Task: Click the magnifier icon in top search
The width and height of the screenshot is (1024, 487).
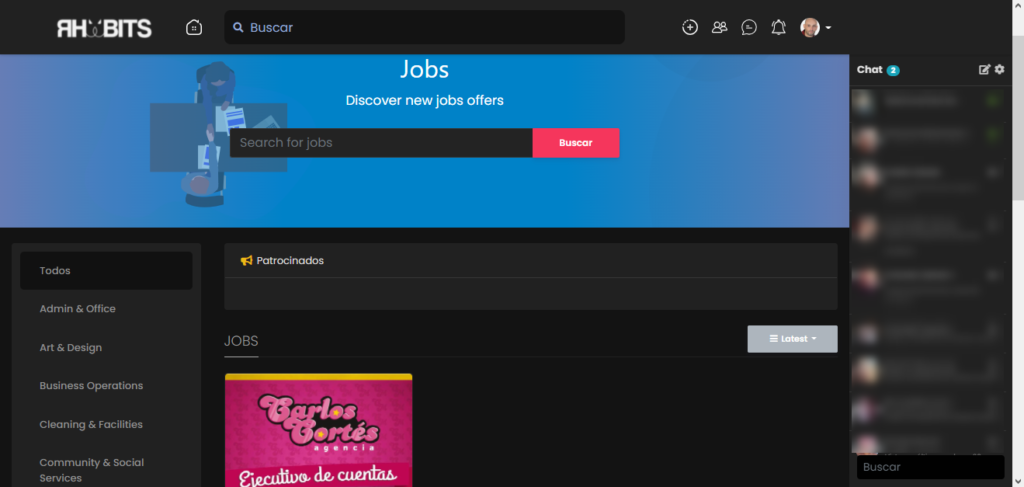Action: point(238,27)
